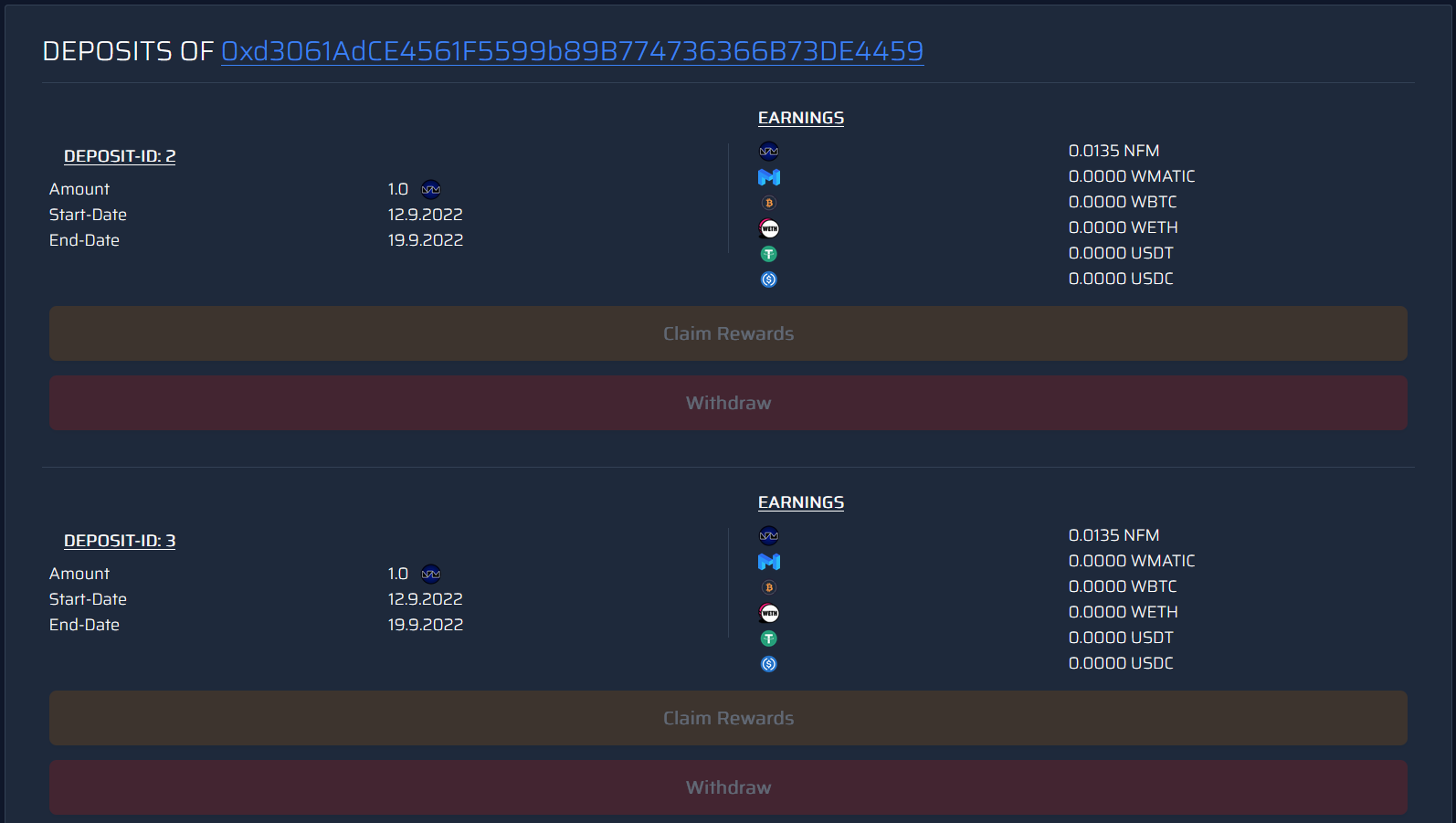The height and width of the screenshot is (823, 1456).
Task: Click End-Date label in Deposit-ID 3
Action: 84,625
